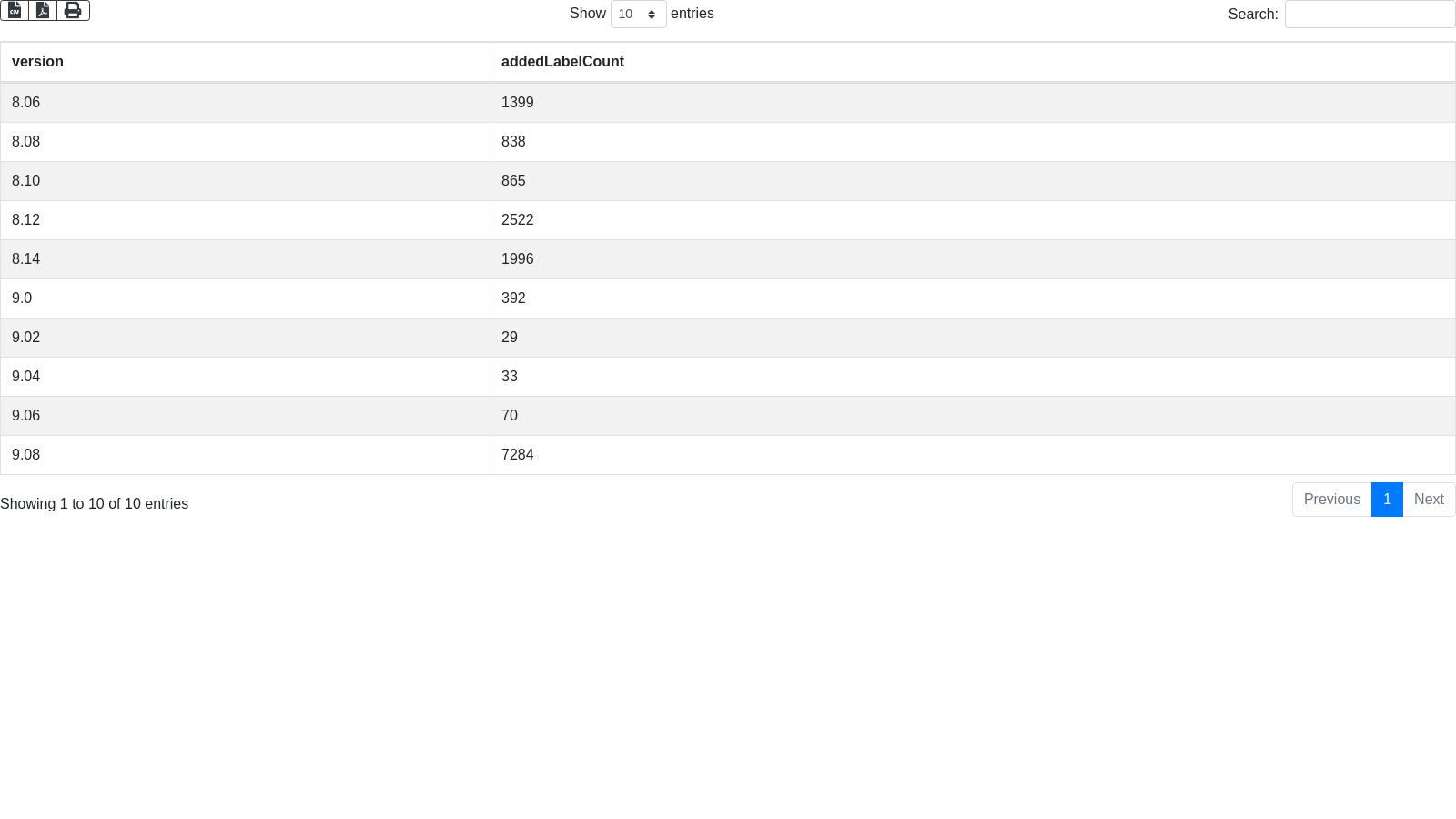Print the table using printer icon
This screenshot has width=1456, height=819.
[73, 11]
